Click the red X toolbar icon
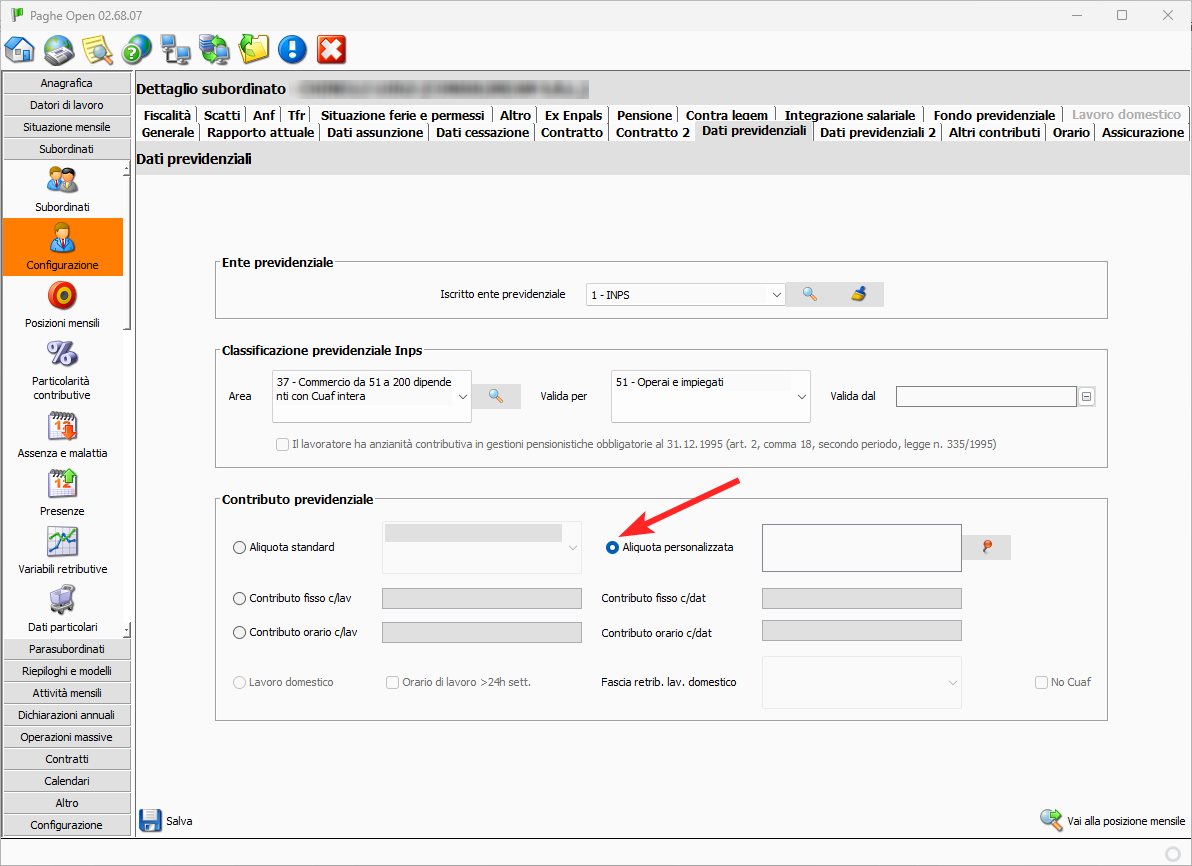Screen dimensions: 1192x866 pos(331,49)
